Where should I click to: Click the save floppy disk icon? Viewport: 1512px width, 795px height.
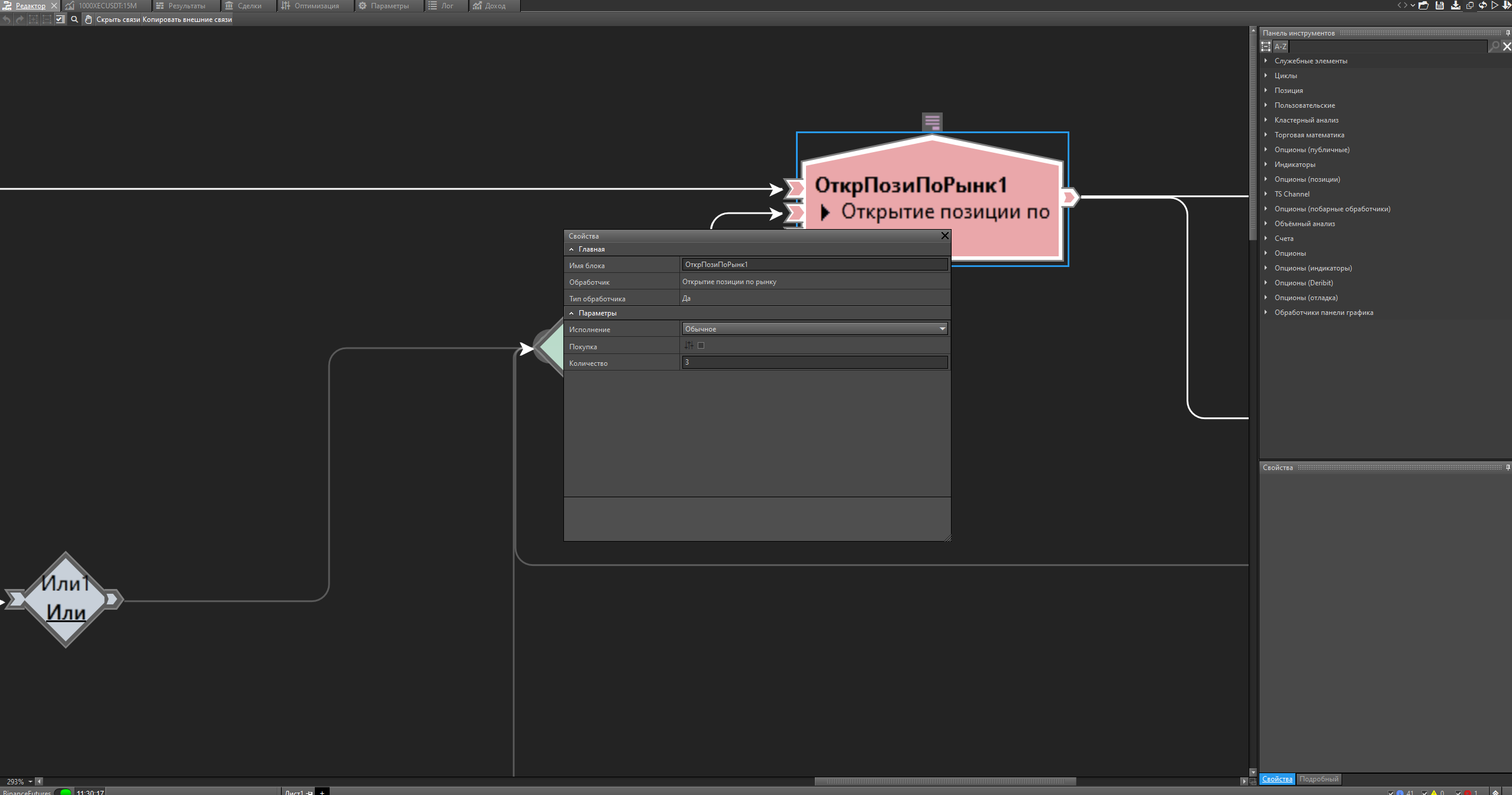click(1439, 5)
